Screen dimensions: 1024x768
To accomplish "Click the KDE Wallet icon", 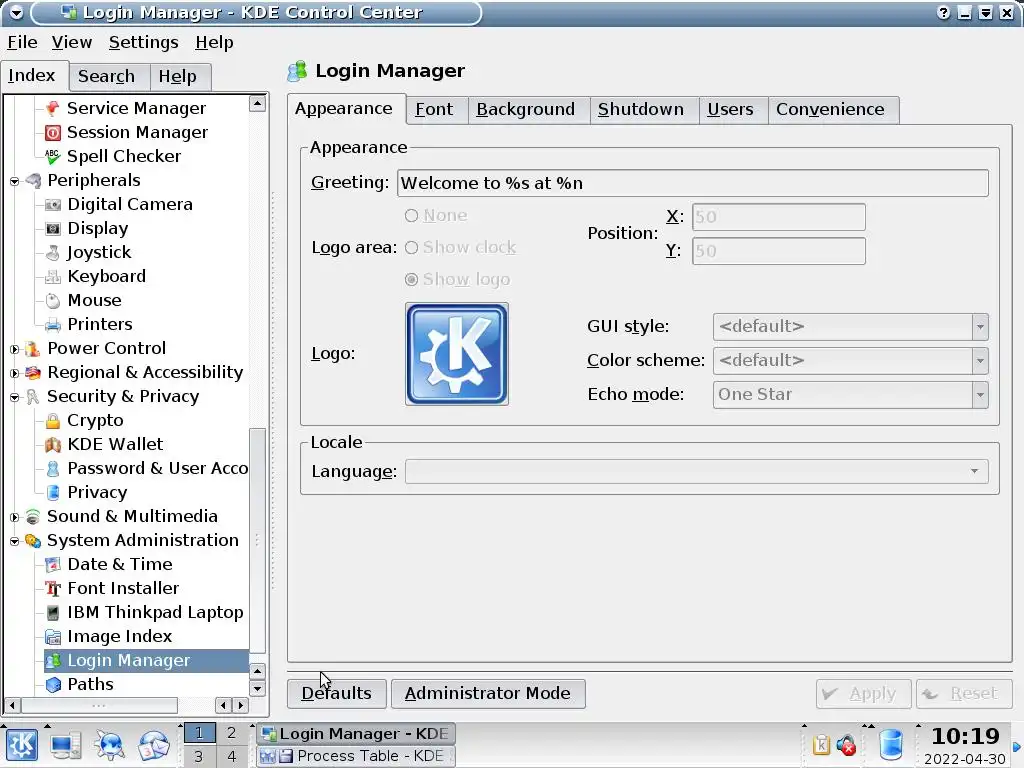I will click(x=53, y=445).
